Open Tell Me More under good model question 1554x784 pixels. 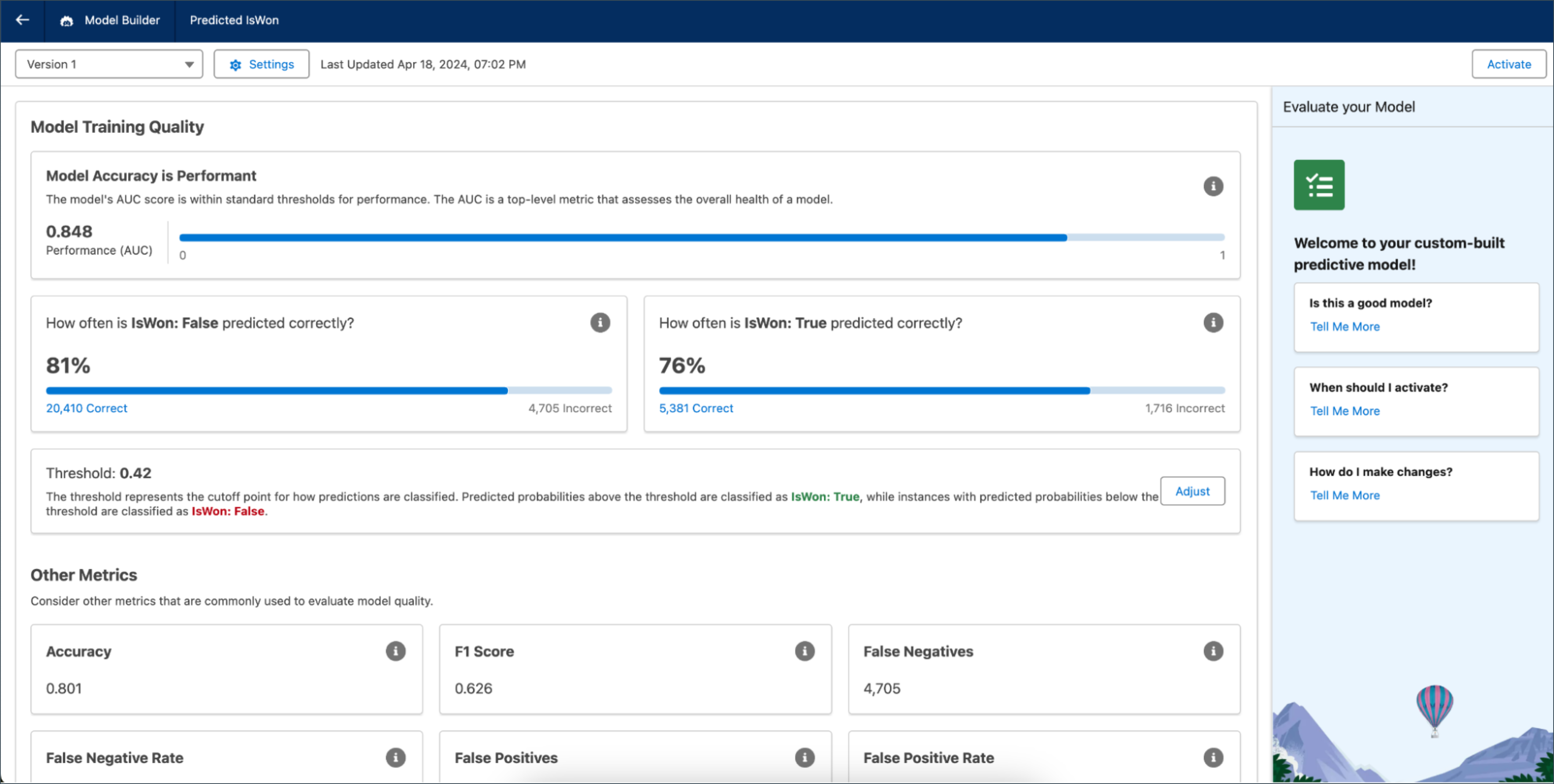pos(1345,326)
